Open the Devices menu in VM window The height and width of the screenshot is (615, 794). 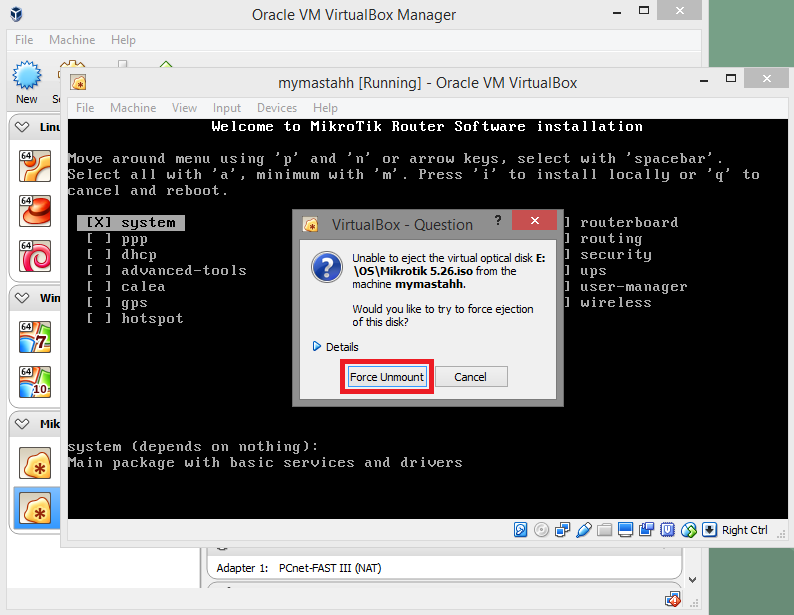click(x=276, y=108)
